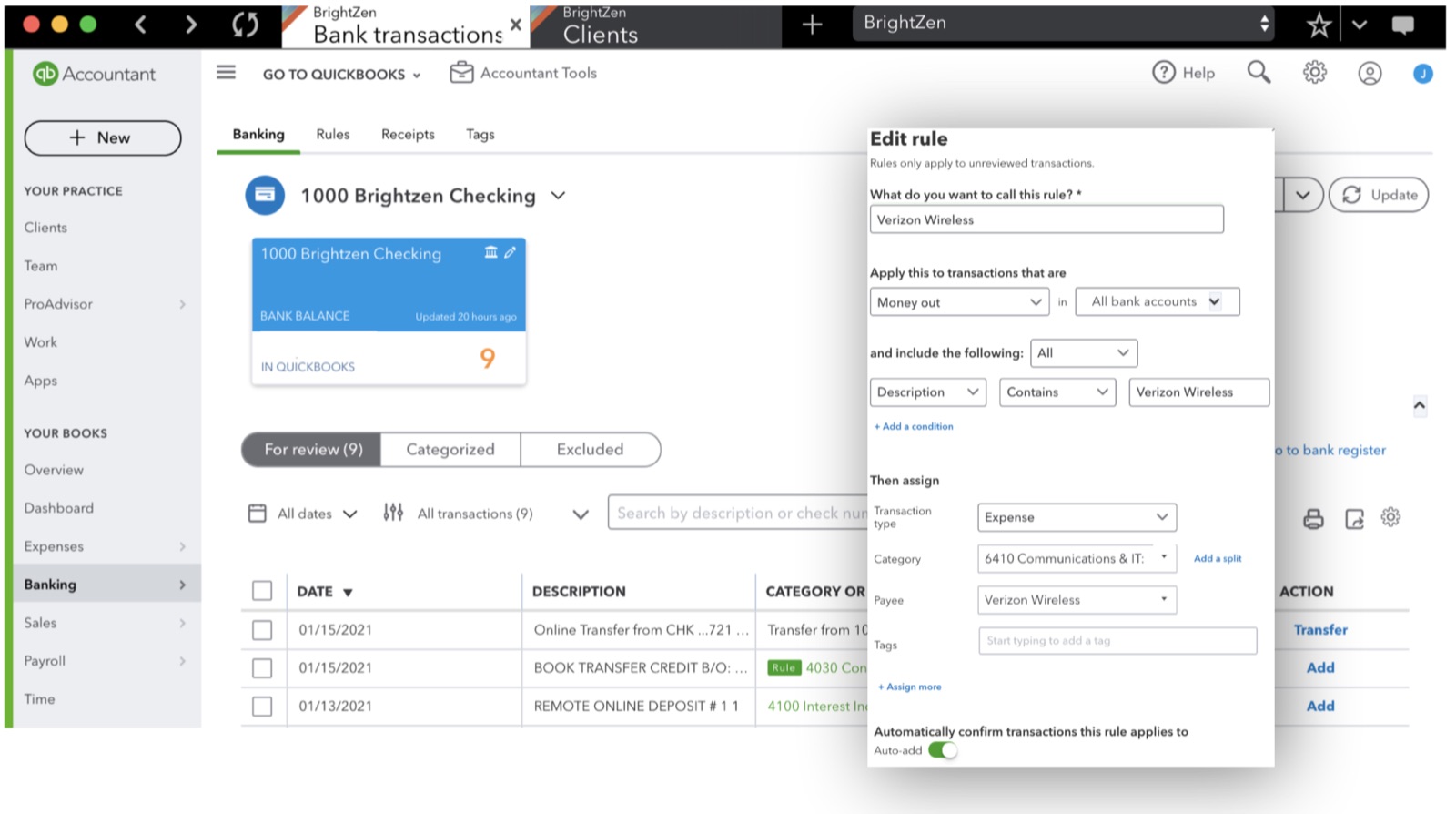
Task: Open the calendar icon beside All dates
Action: click(x=258, y=514)
